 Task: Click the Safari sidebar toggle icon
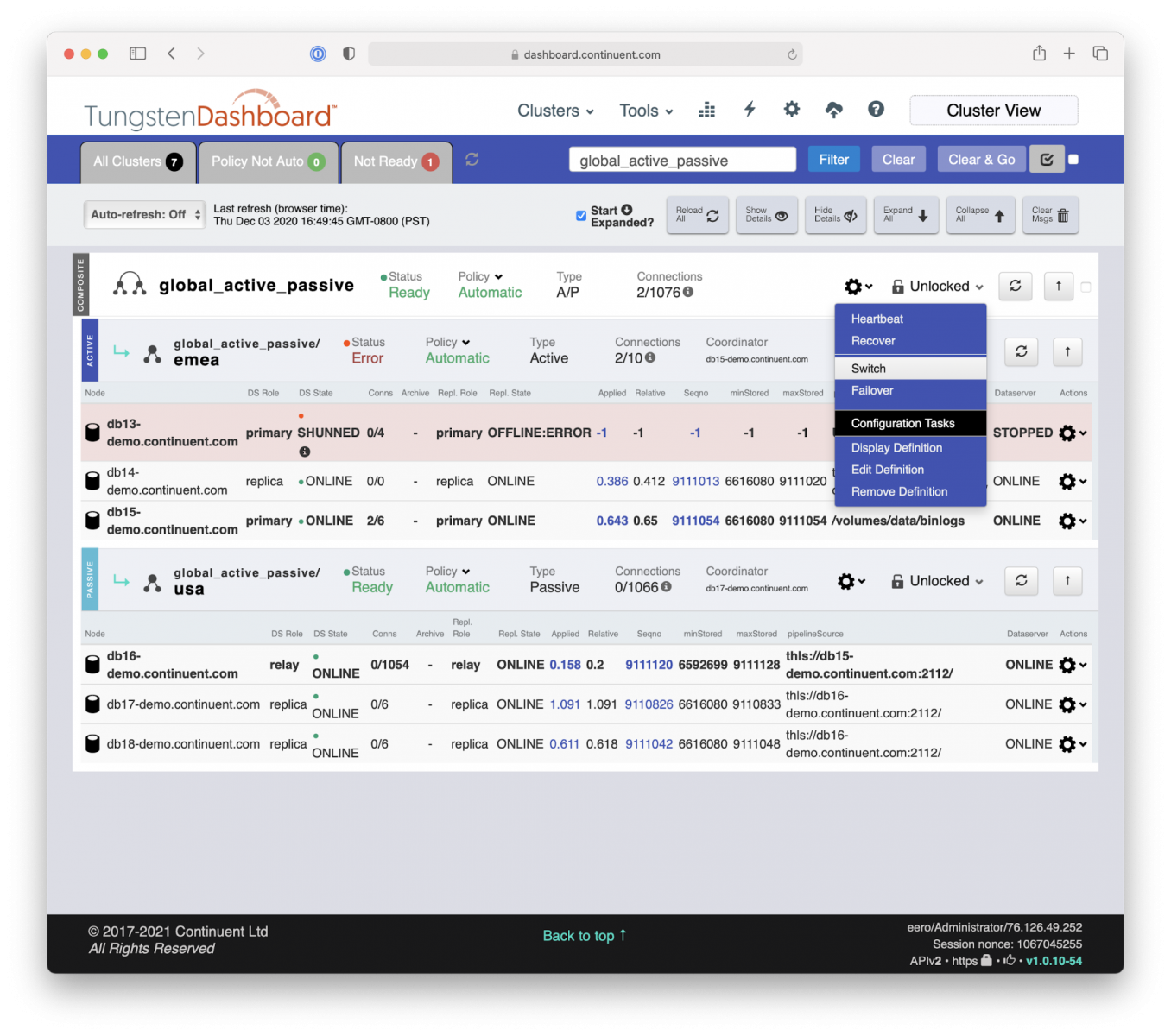138,54
